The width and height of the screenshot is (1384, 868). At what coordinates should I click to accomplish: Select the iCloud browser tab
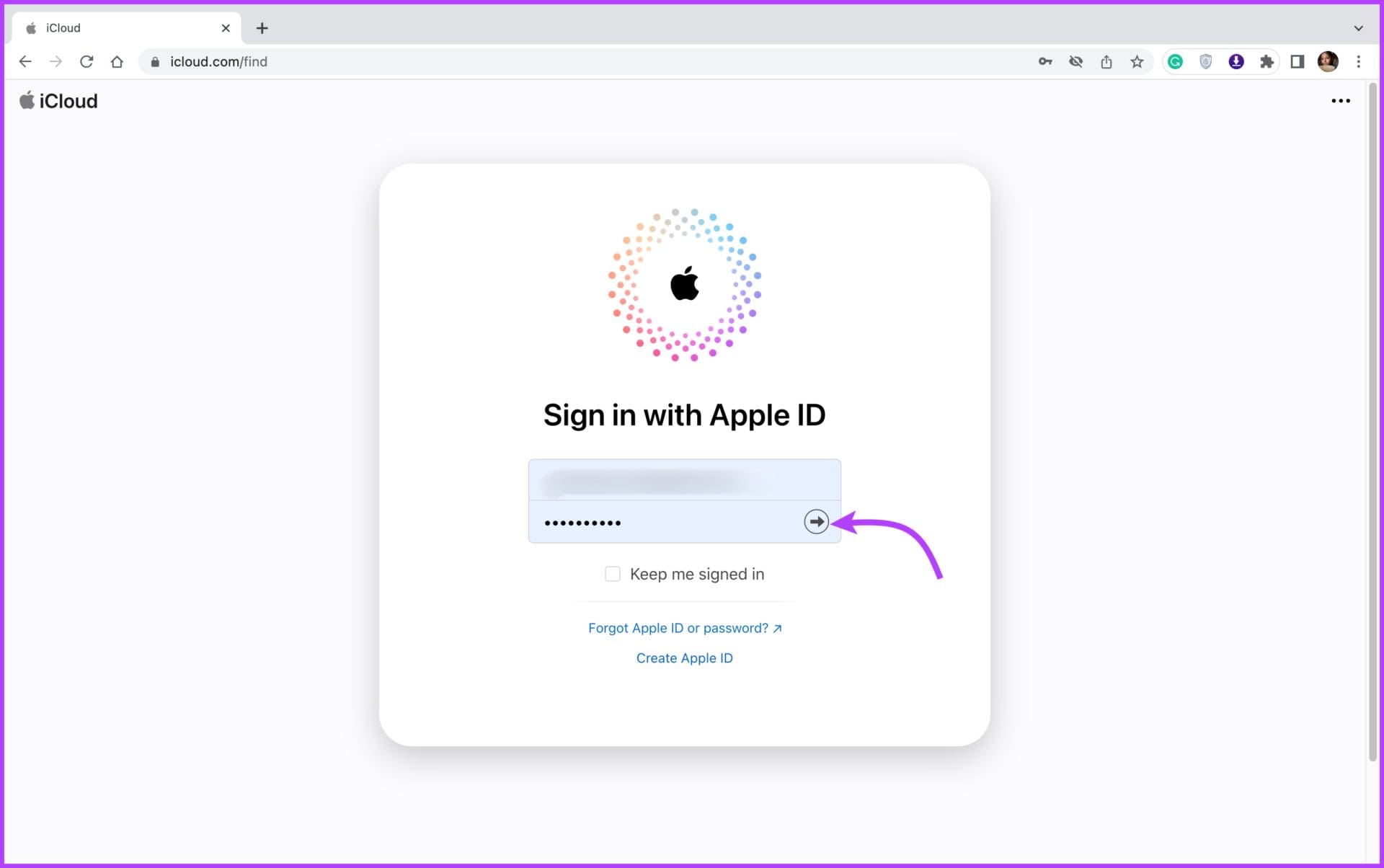point(127,28)
